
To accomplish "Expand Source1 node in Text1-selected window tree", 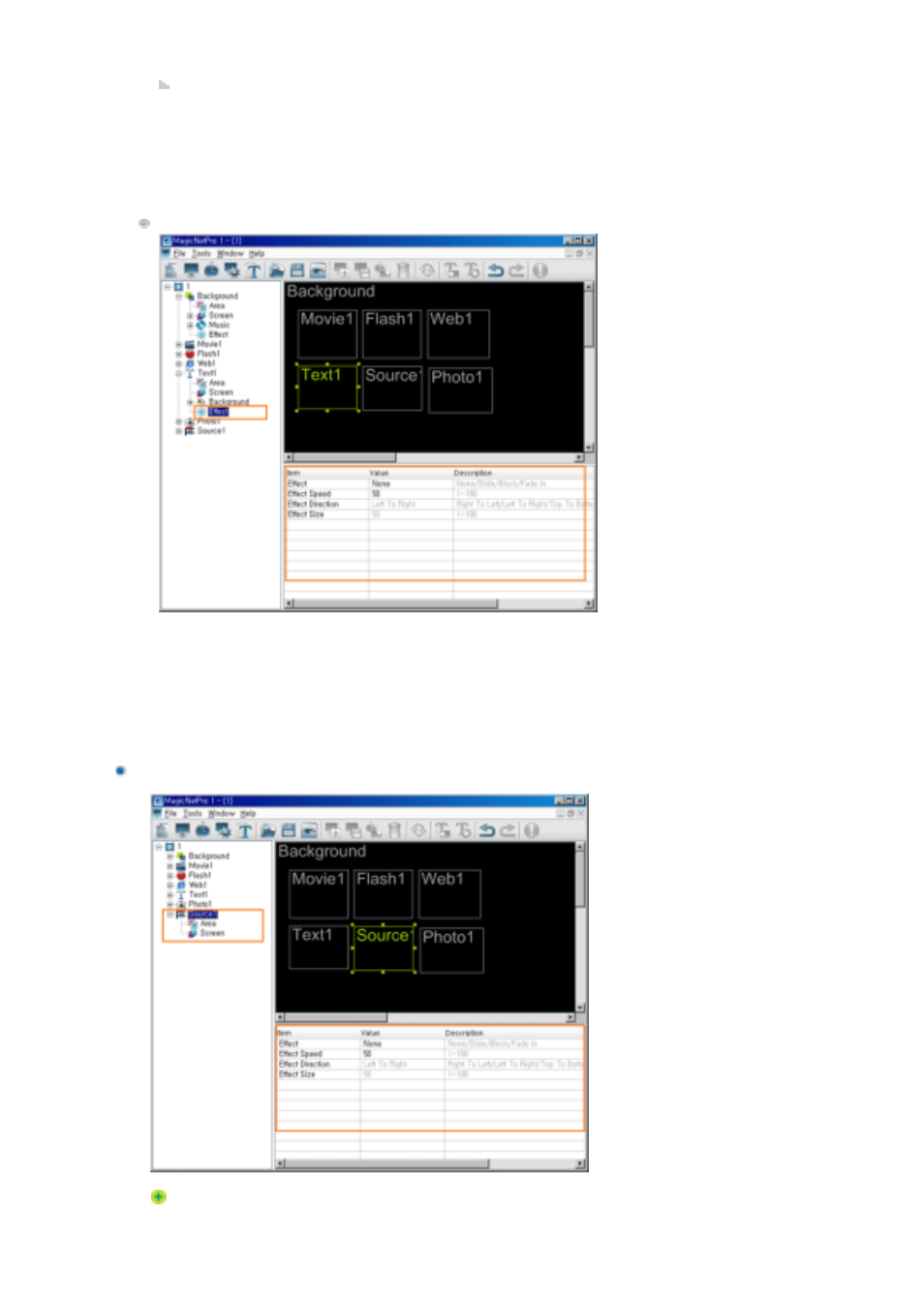I will coord(178,431).
